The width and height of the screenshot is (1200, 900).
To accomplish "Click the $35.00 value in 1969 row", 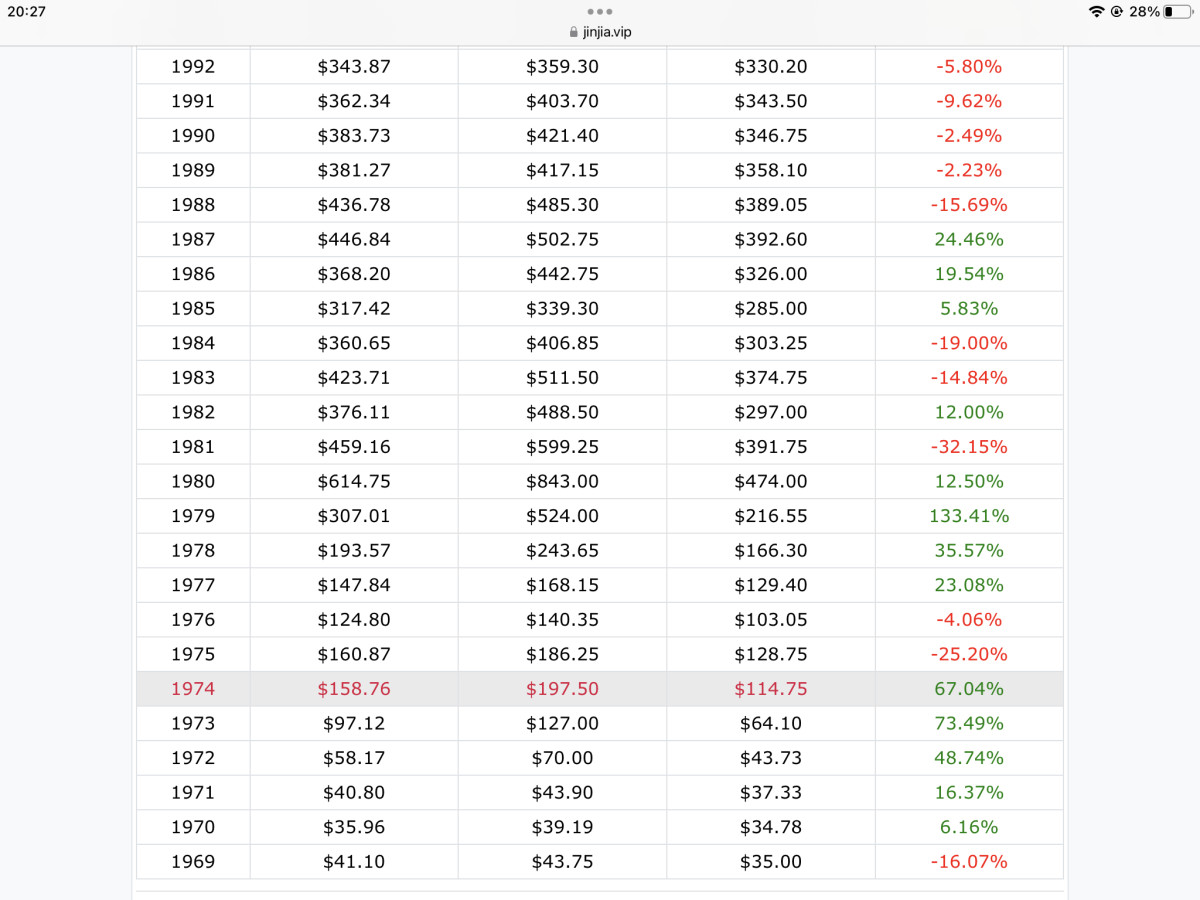I will (x=770, y=861).
